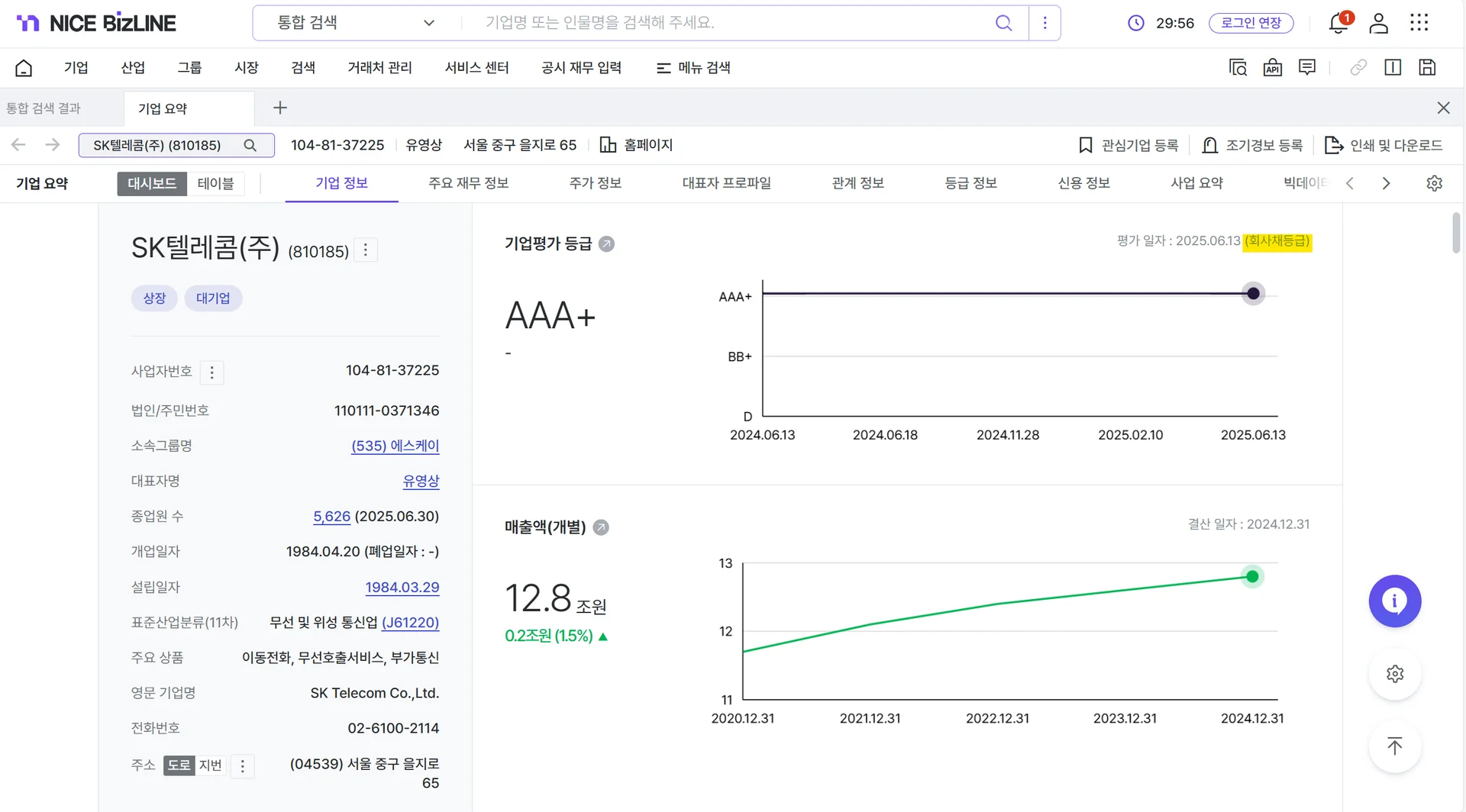Open the app grid launcher icon

tap(1420, 23)
